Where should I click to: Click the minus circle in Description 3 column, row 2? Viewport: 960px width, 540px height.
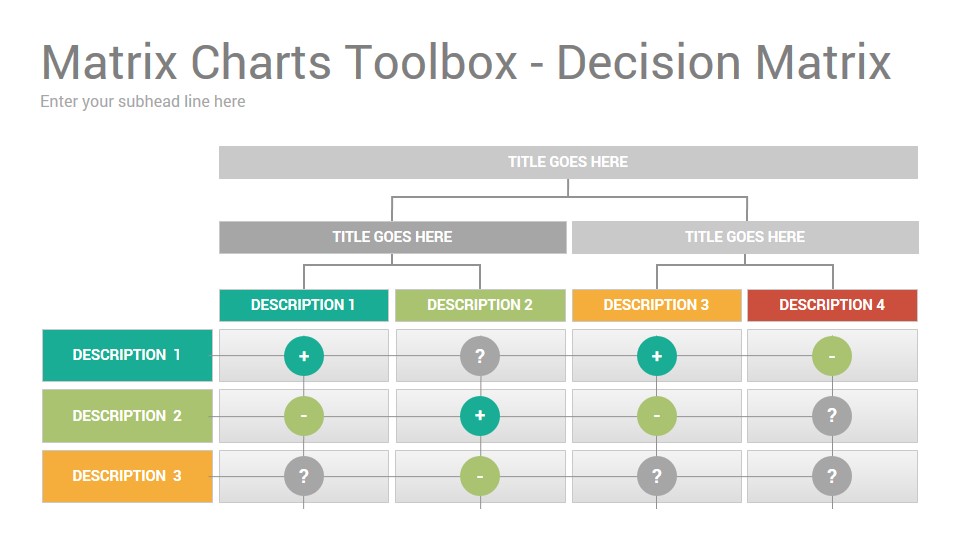[x=657, y=416]
